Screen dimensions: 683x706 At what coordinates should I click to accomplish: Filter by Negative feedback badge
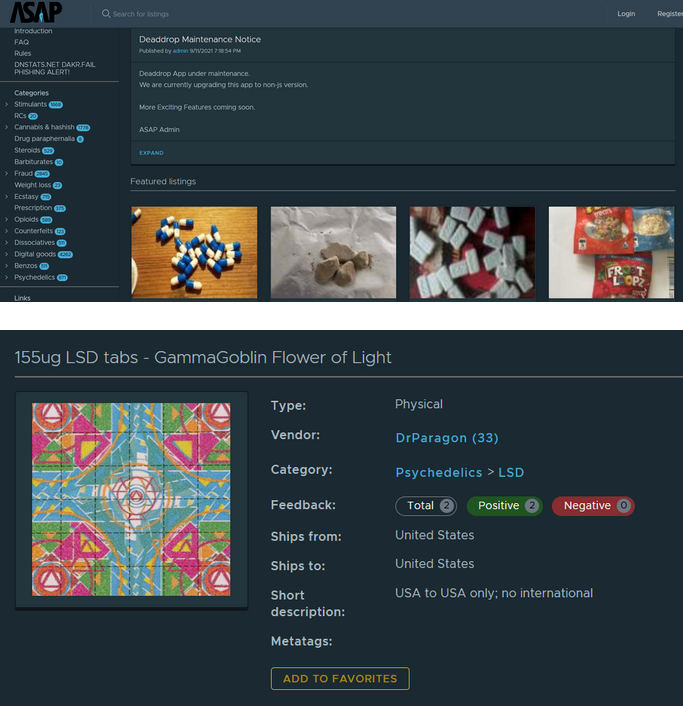tap(593, 506)
